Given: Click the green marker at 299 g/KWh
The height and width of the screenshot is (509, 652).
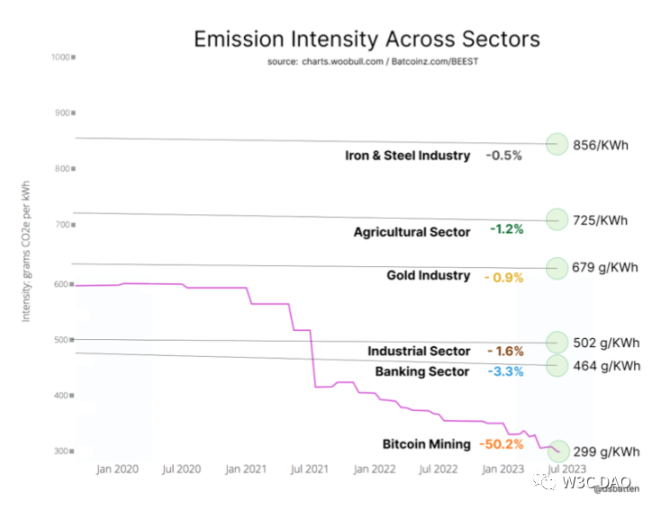Looking at the screenshot, I should coord(556,451).
